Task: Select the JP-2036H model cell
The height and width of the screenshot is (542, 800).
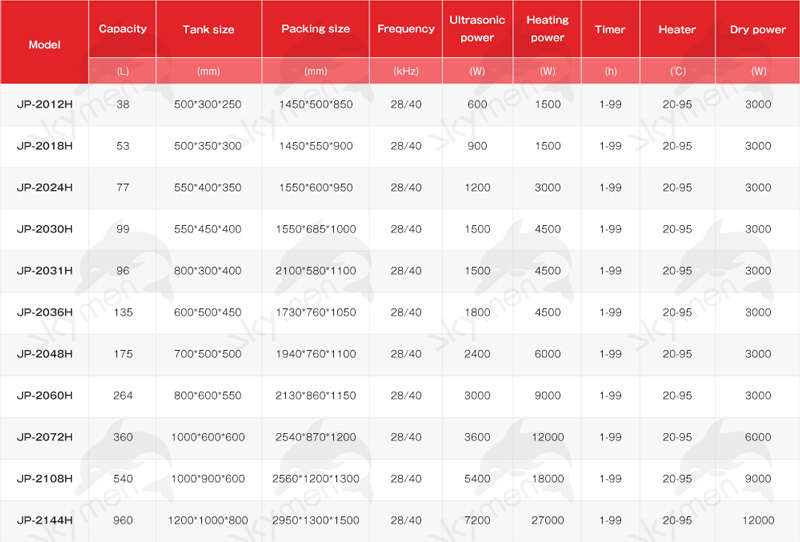Action: pyautogui.click(x=44, y=312)
